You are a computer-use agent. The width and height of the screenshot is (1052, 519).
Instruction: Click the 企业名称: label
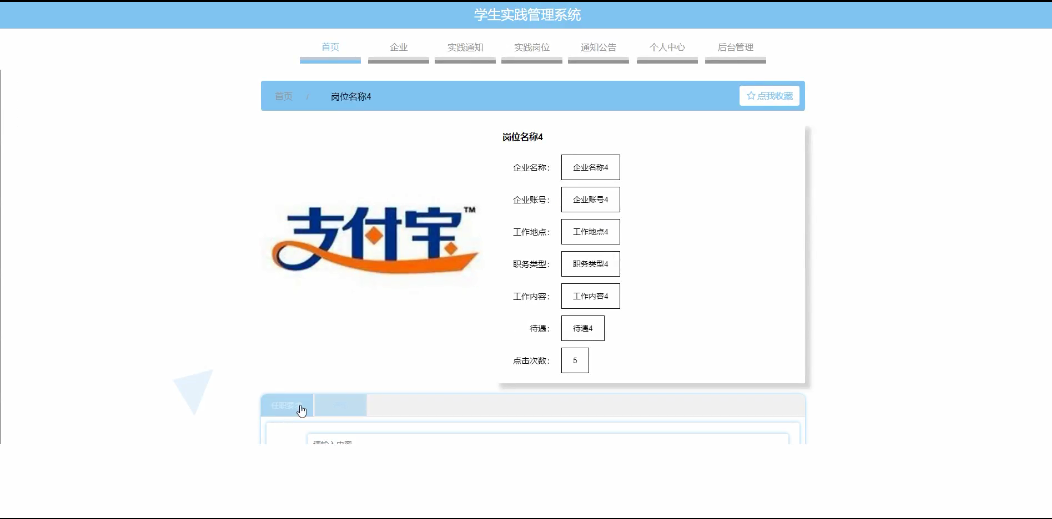(x=531, y=168)
